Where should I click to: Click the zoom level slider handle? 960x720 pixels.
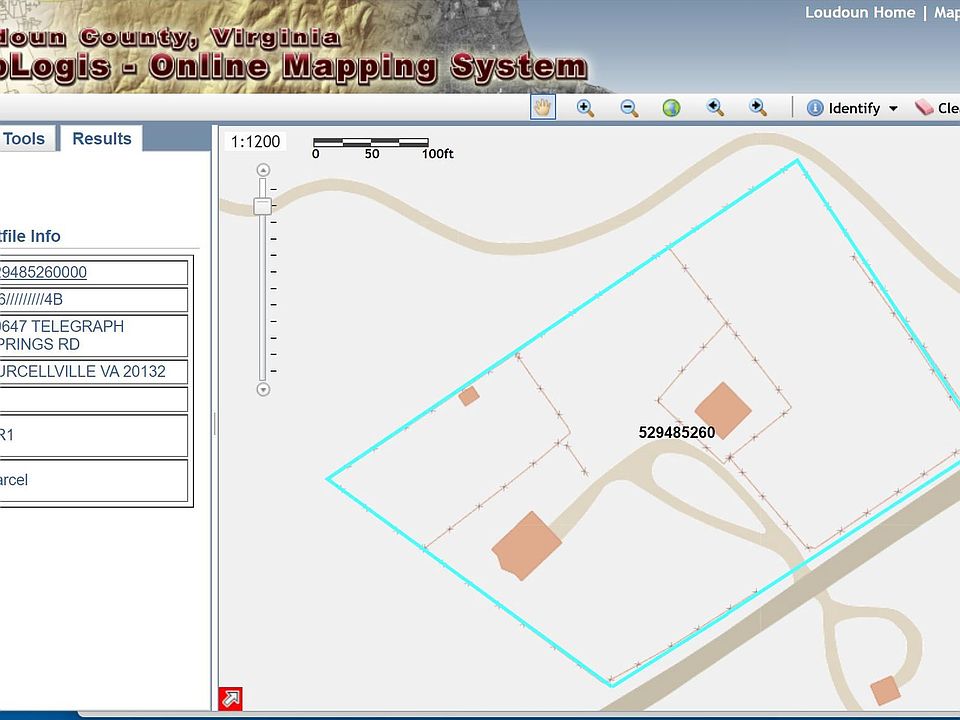(263, 206)
